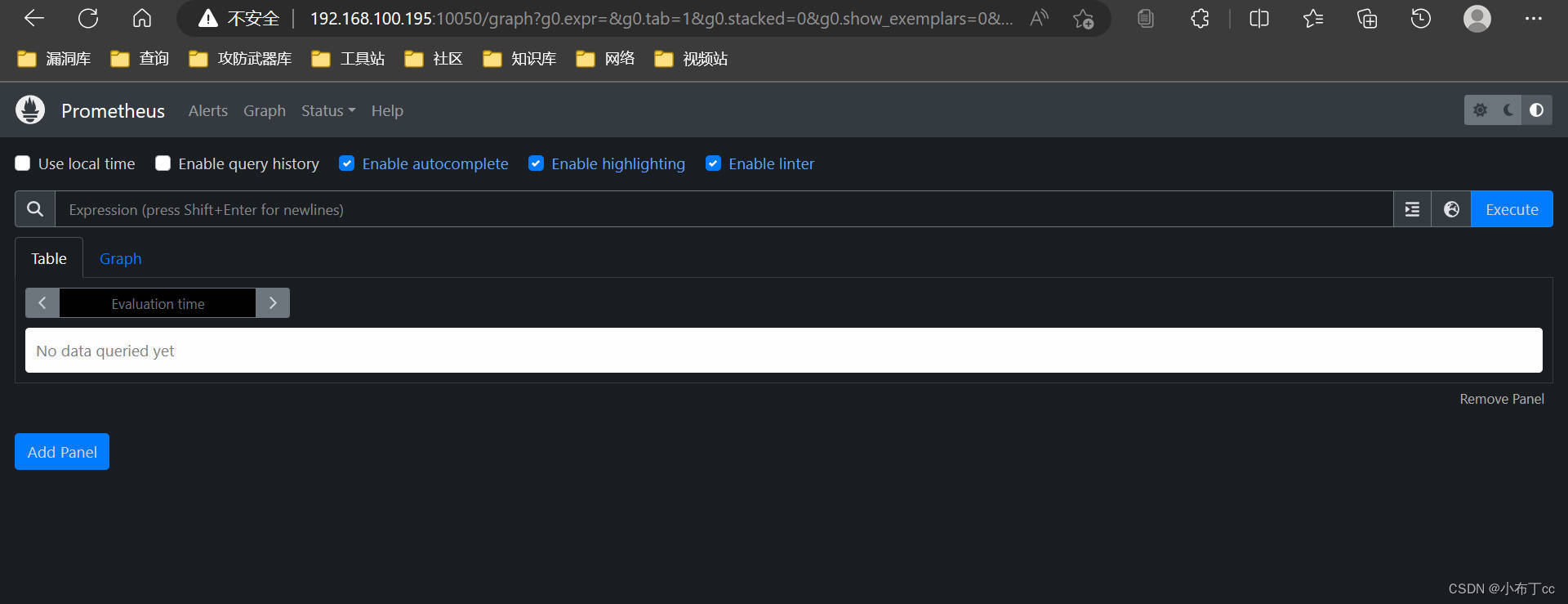This screenshot has width=1568, height=604.
Task: Open browser extensions puzzle icon
Action: (1200, 18)
